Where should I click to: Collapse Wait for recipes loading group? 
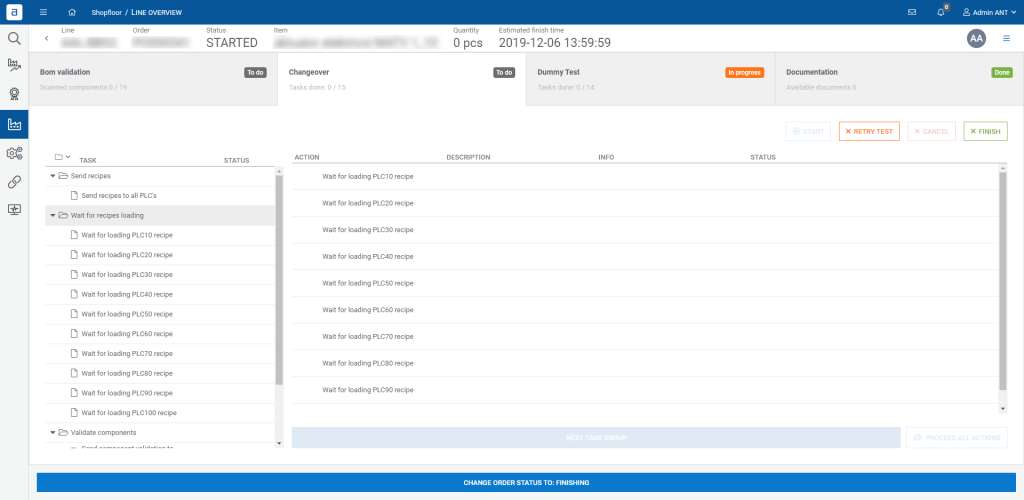coord(53,215)
